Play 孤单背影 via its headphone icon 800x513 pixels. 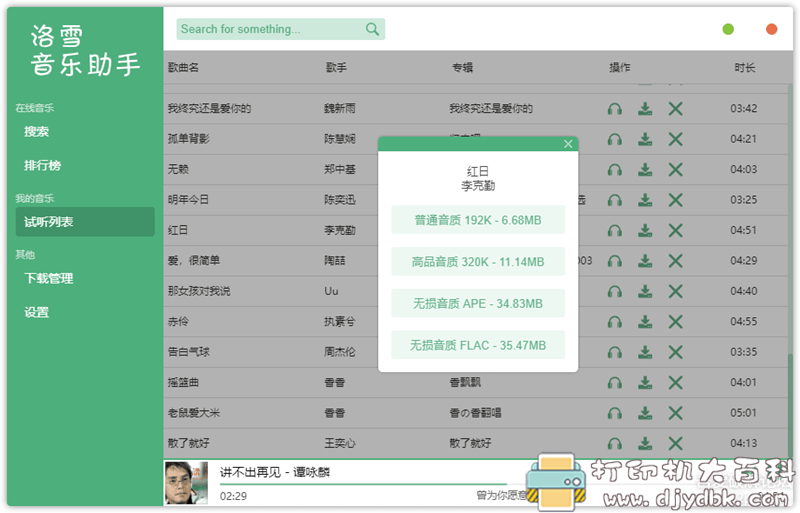tap(615, 139)
